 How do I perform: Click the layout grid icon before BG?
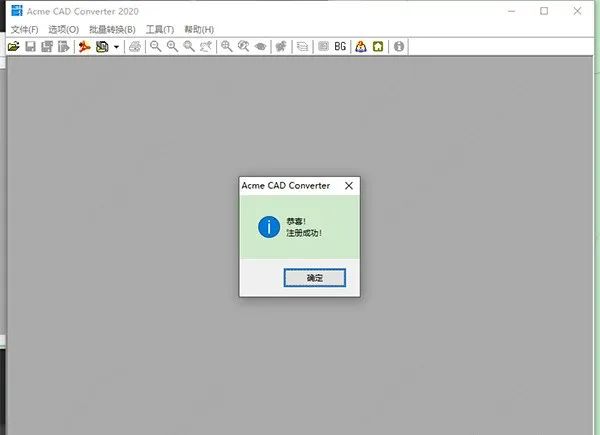[323, 47]
